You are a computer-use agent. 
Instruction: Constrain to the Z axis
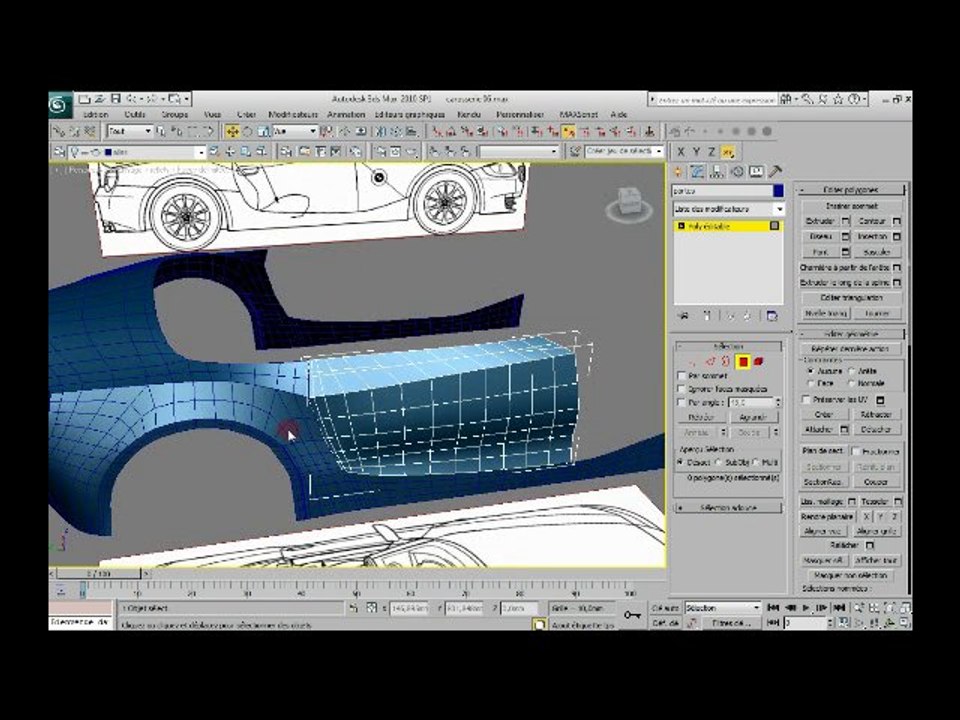(x=711, y=152)
